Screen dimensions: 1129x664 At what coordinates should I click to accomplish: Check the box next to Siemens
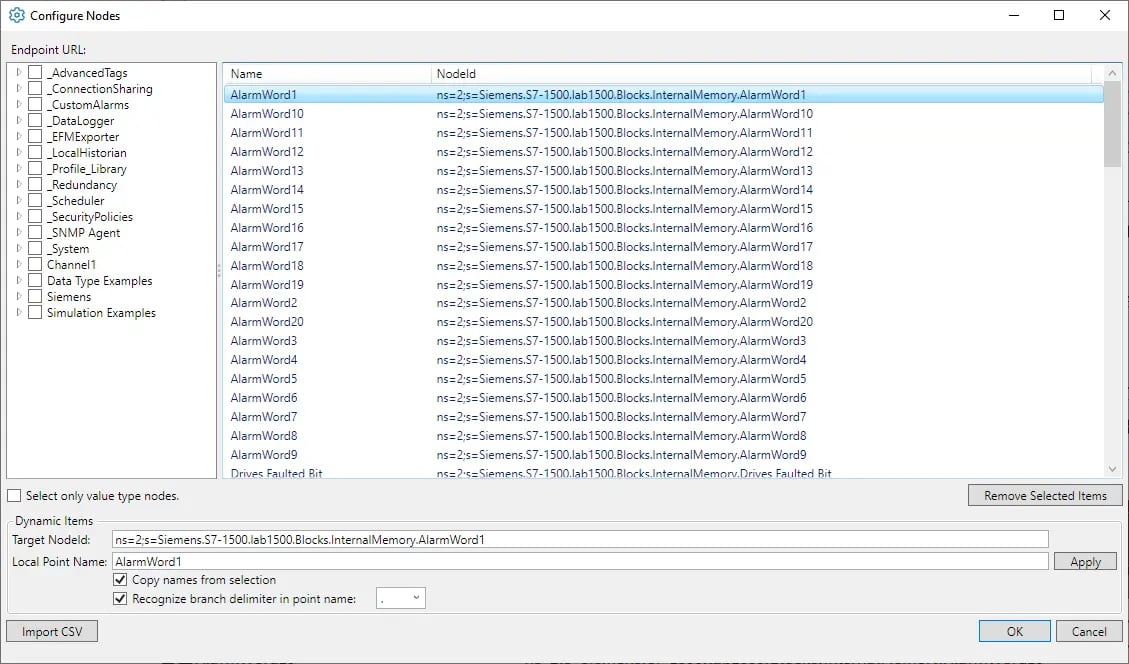pos(34,296)
